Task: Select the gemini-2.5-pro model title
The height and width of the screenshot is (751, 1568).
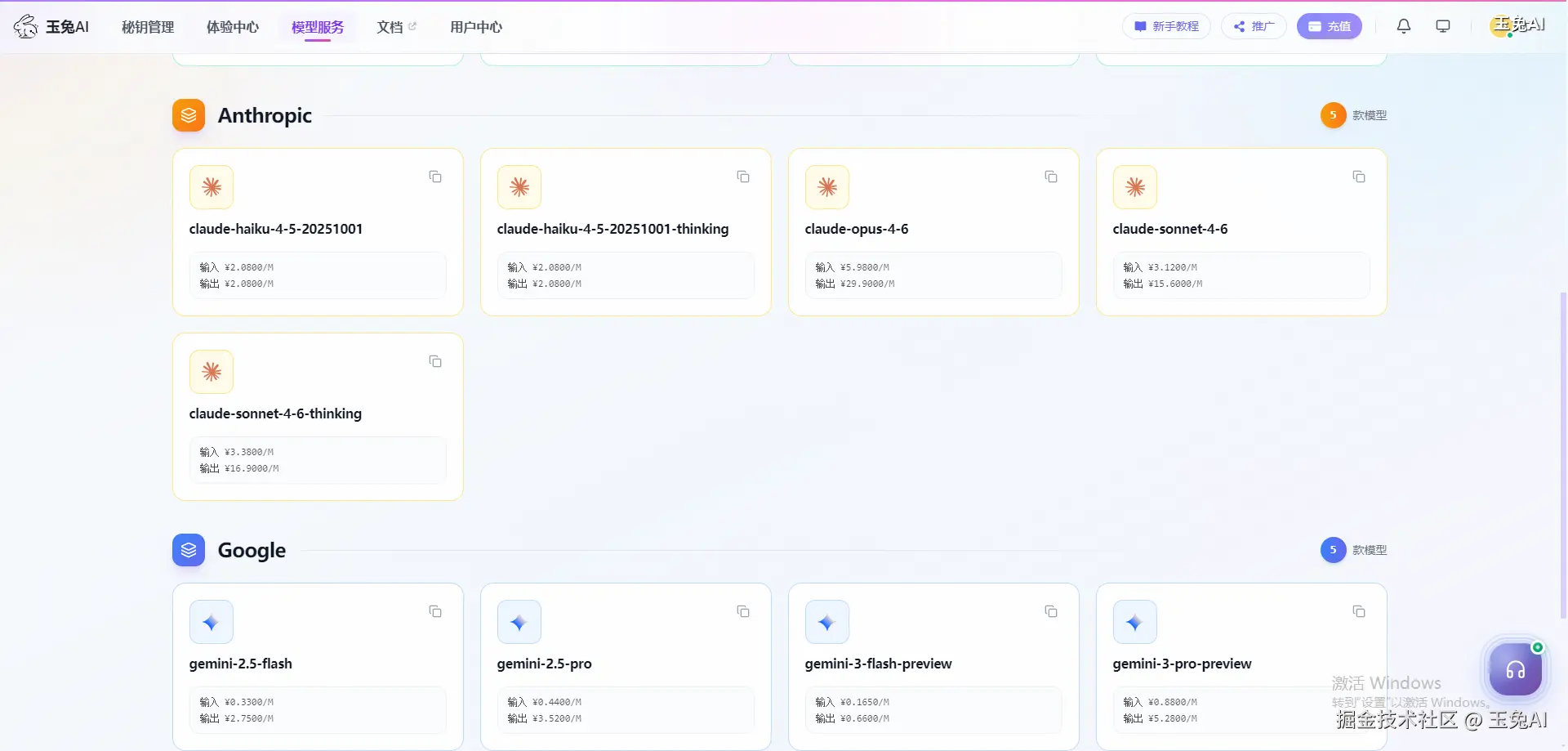Action: pos(545,664)
